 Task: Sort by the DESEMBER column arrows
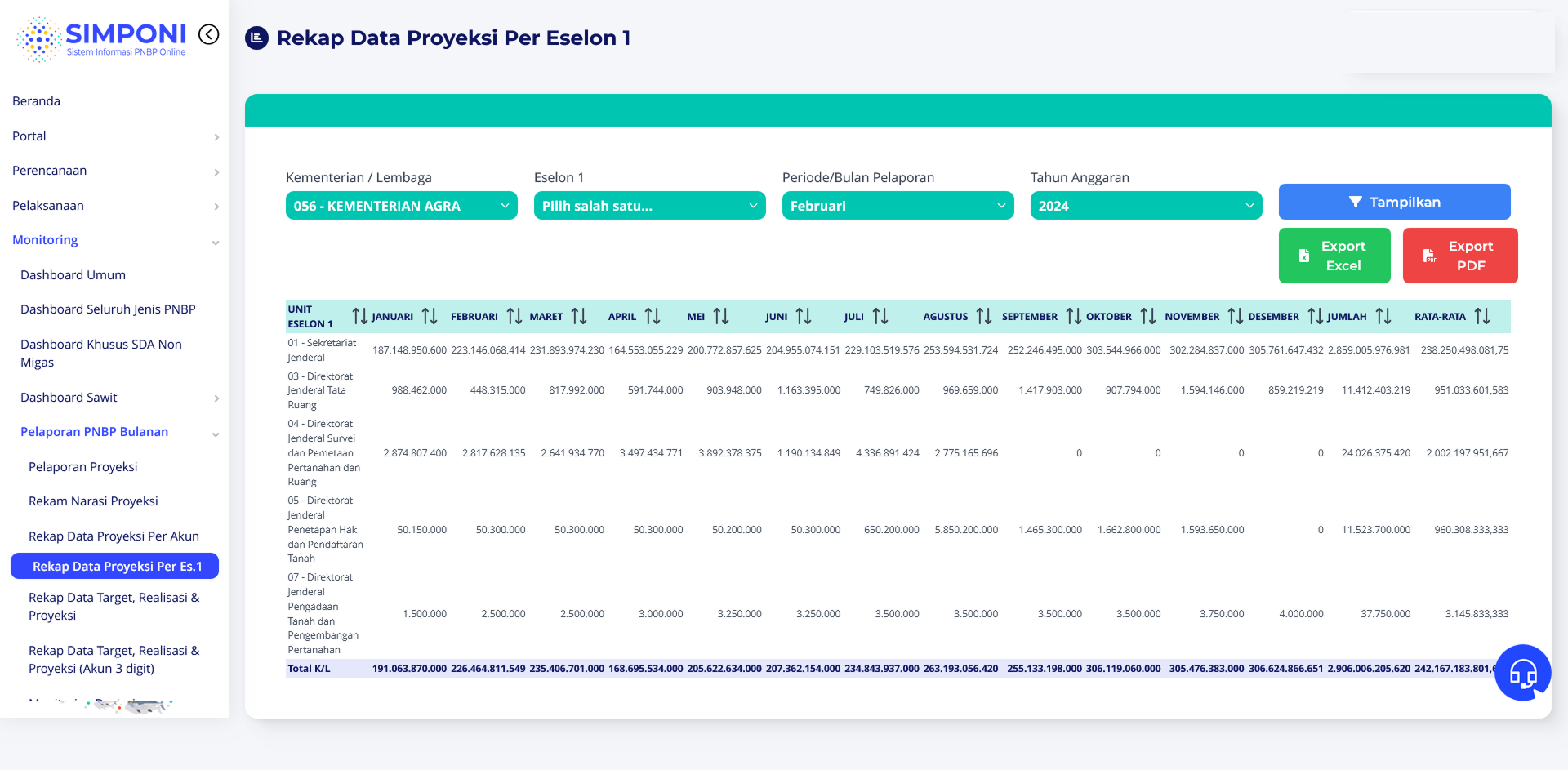1315,317
